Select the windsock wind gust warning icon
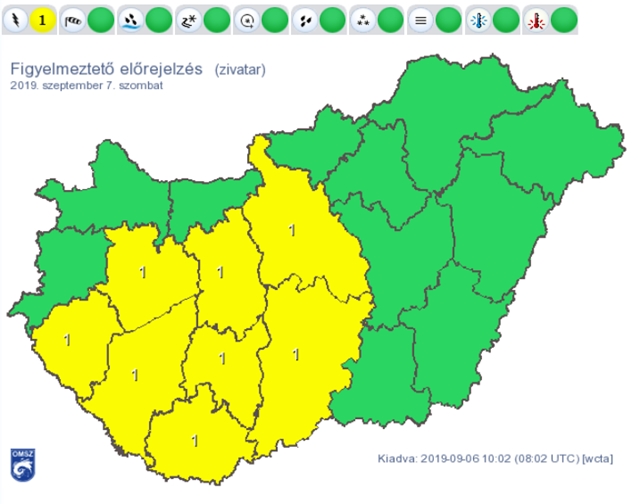 pos(73,20)
